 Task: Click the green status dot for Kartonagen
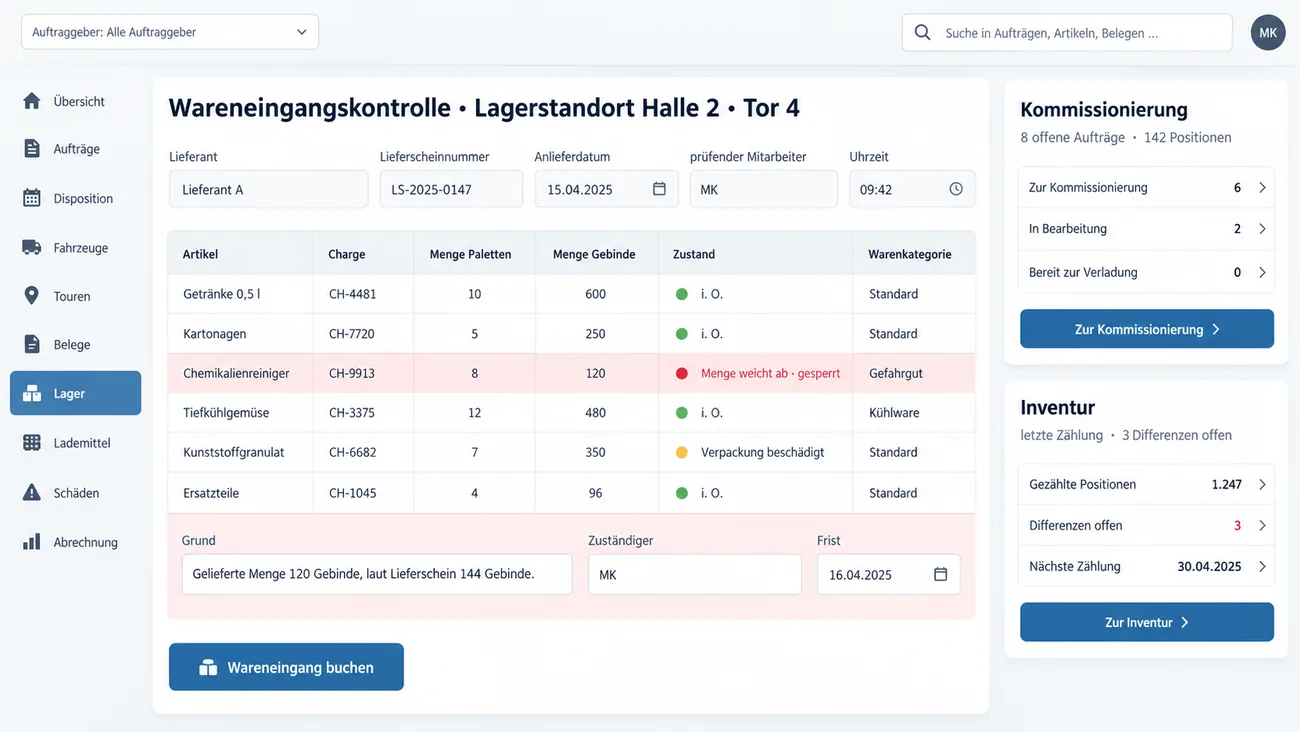point(682,334)
